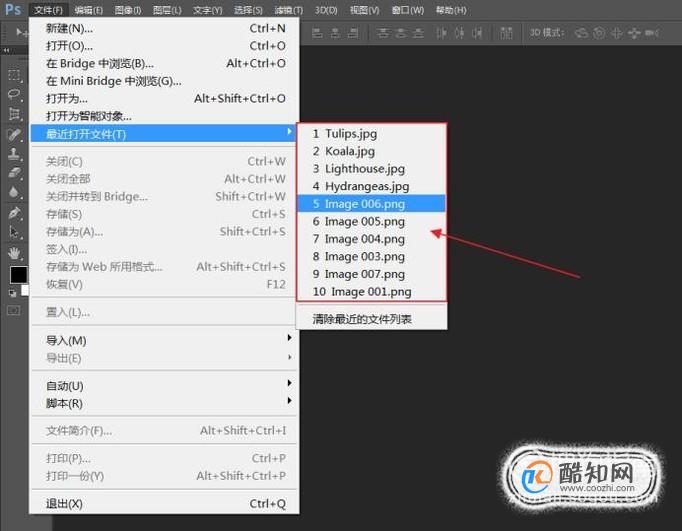Click the black foreground color swatch
The width and height of the screenshot is (682, 531).
[18, 274]
